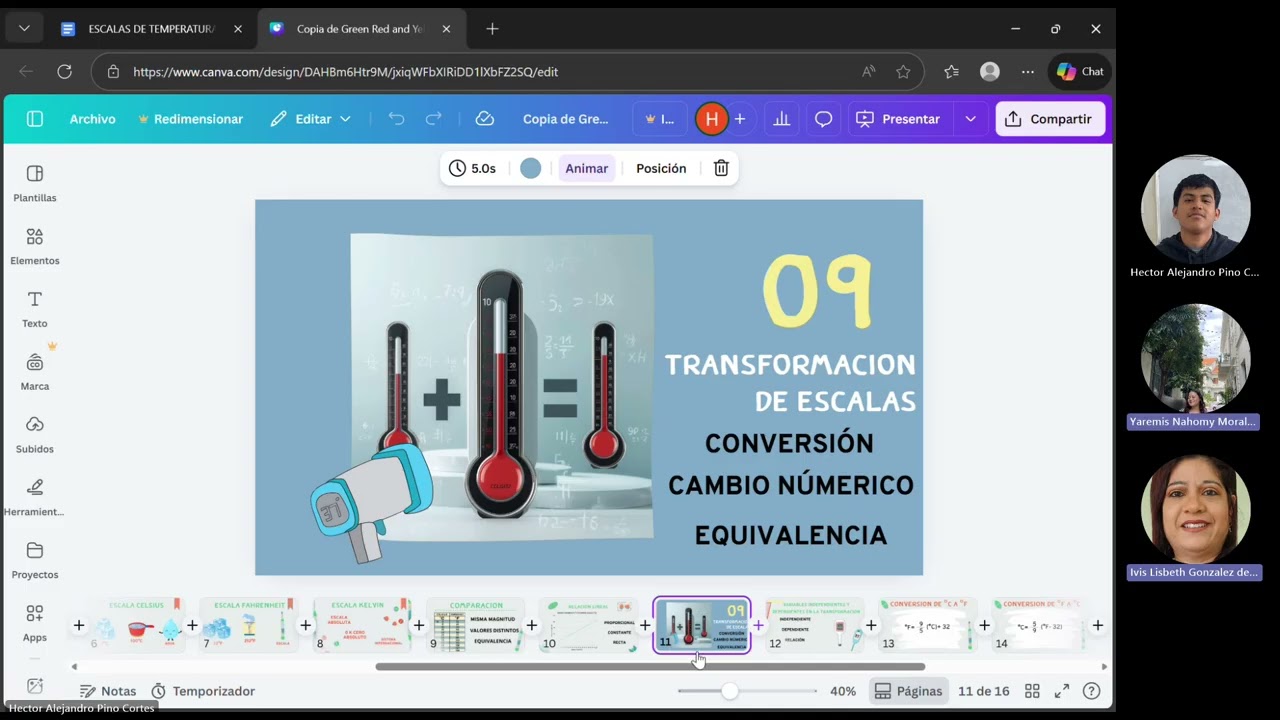The height and width of the screenshot is (720, 1280).
Task: Add page to favorites star icon
Action: (903, 72)
